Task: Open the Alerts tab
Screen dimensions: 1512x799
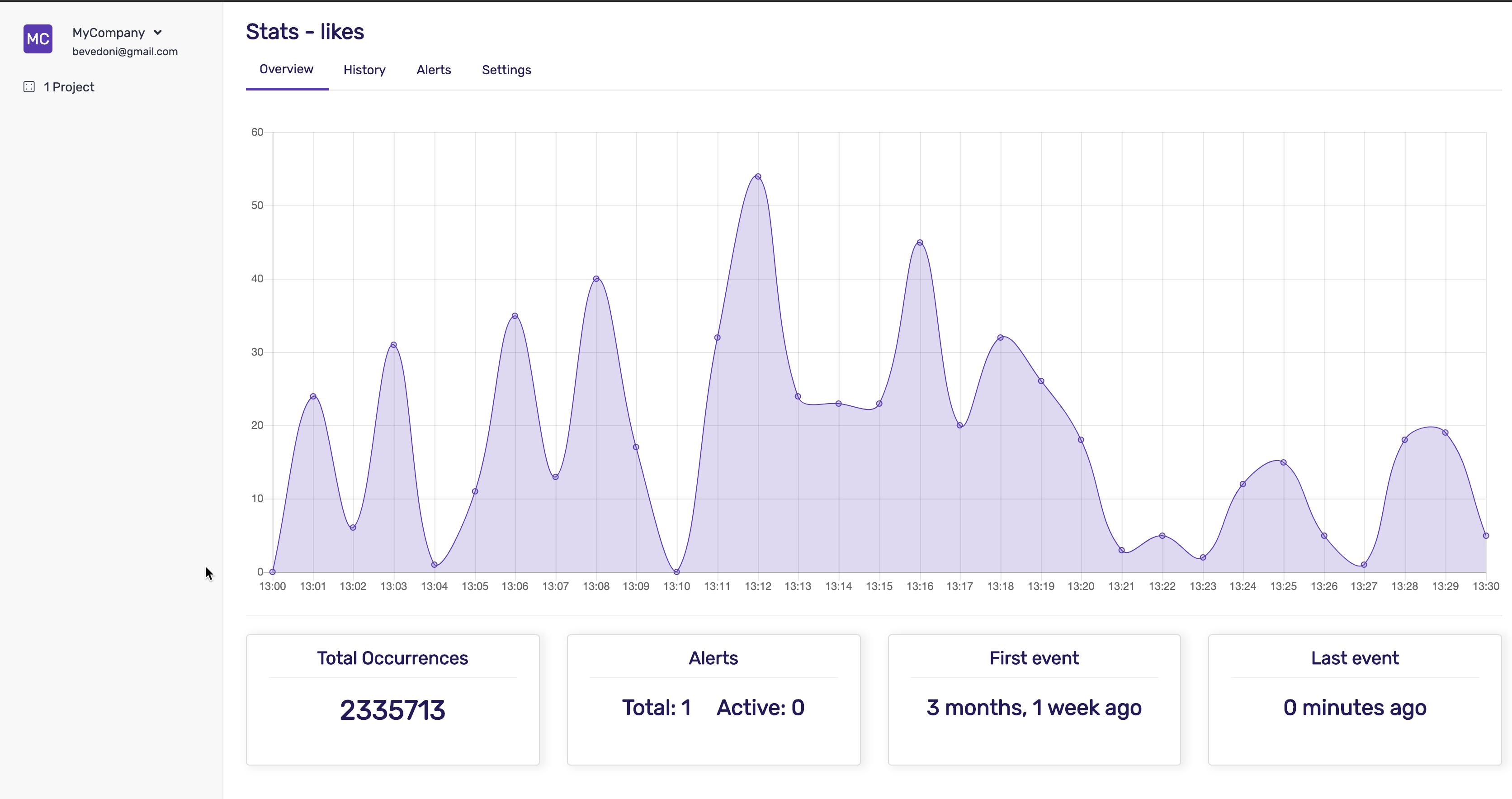Action: pyautogui.click(x=433, y=70)
